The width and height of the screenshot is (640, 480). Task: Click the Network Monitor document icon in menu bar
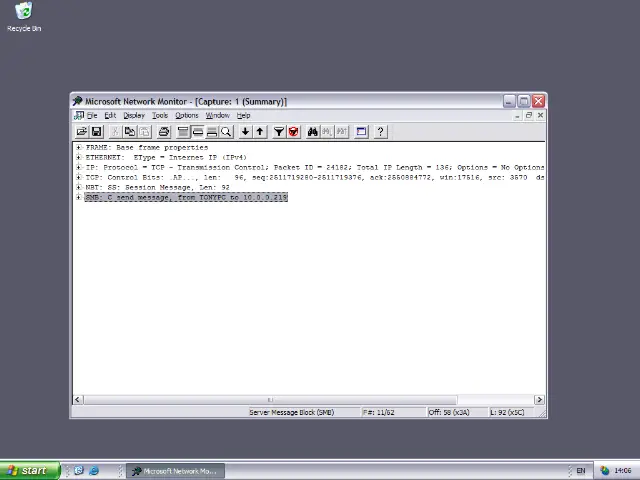(x=79, y=116)
